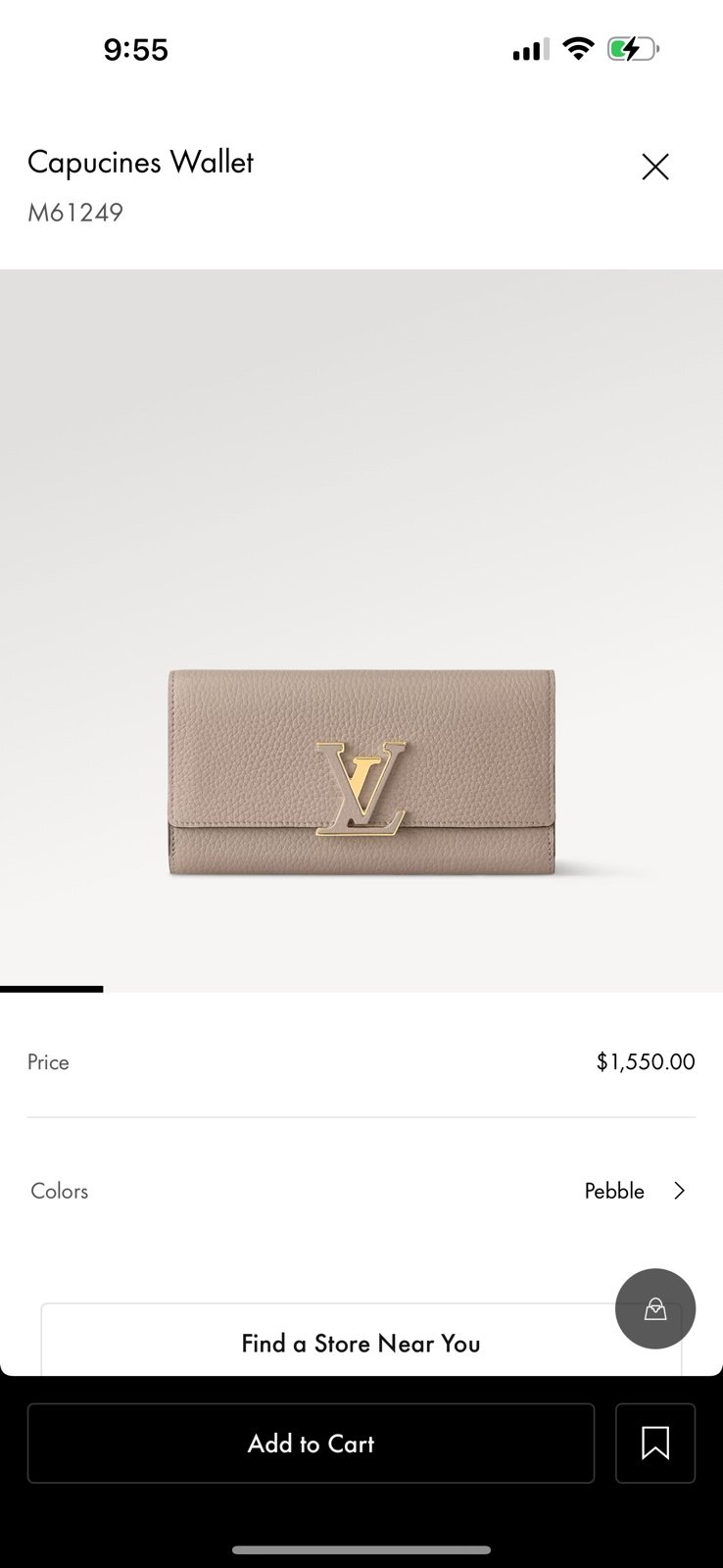Viewport: 723px width, 1568px height.
Task: Tap the Price label
Action: [48, 1062]
